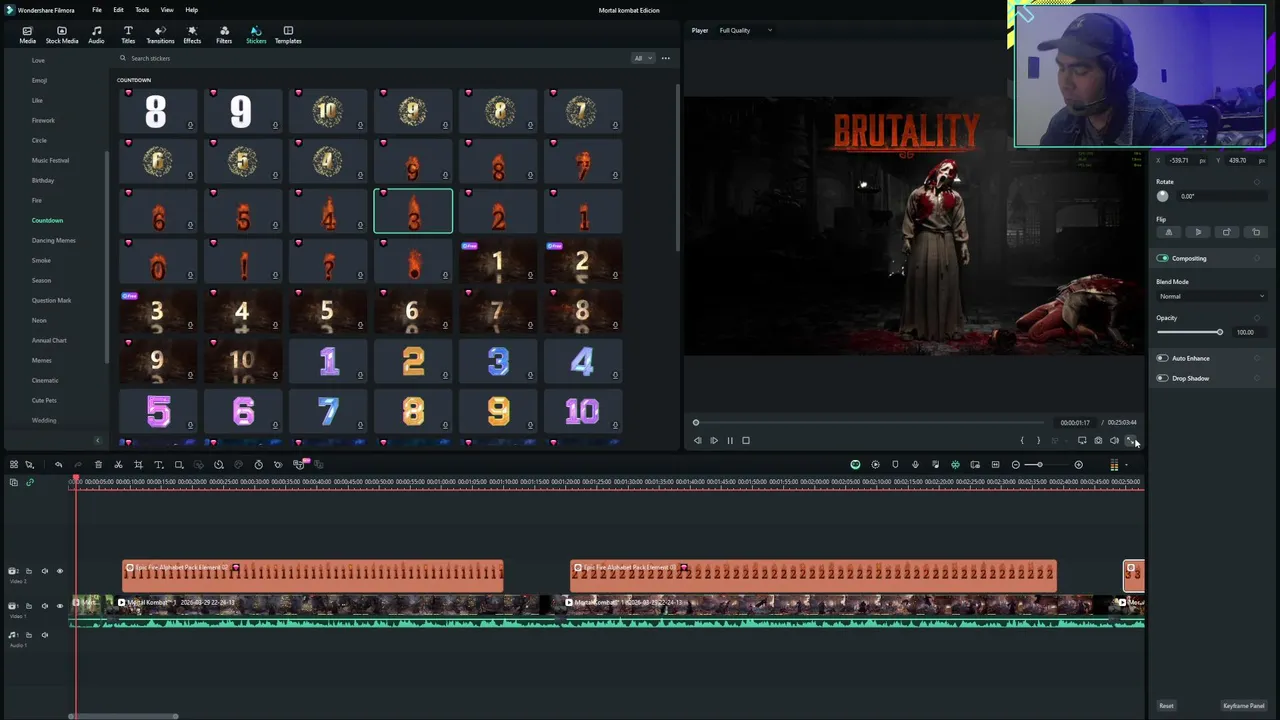This screenshot has width=1280, height=720.
Task: Pause the preview playback
Action: coord(729,440)
